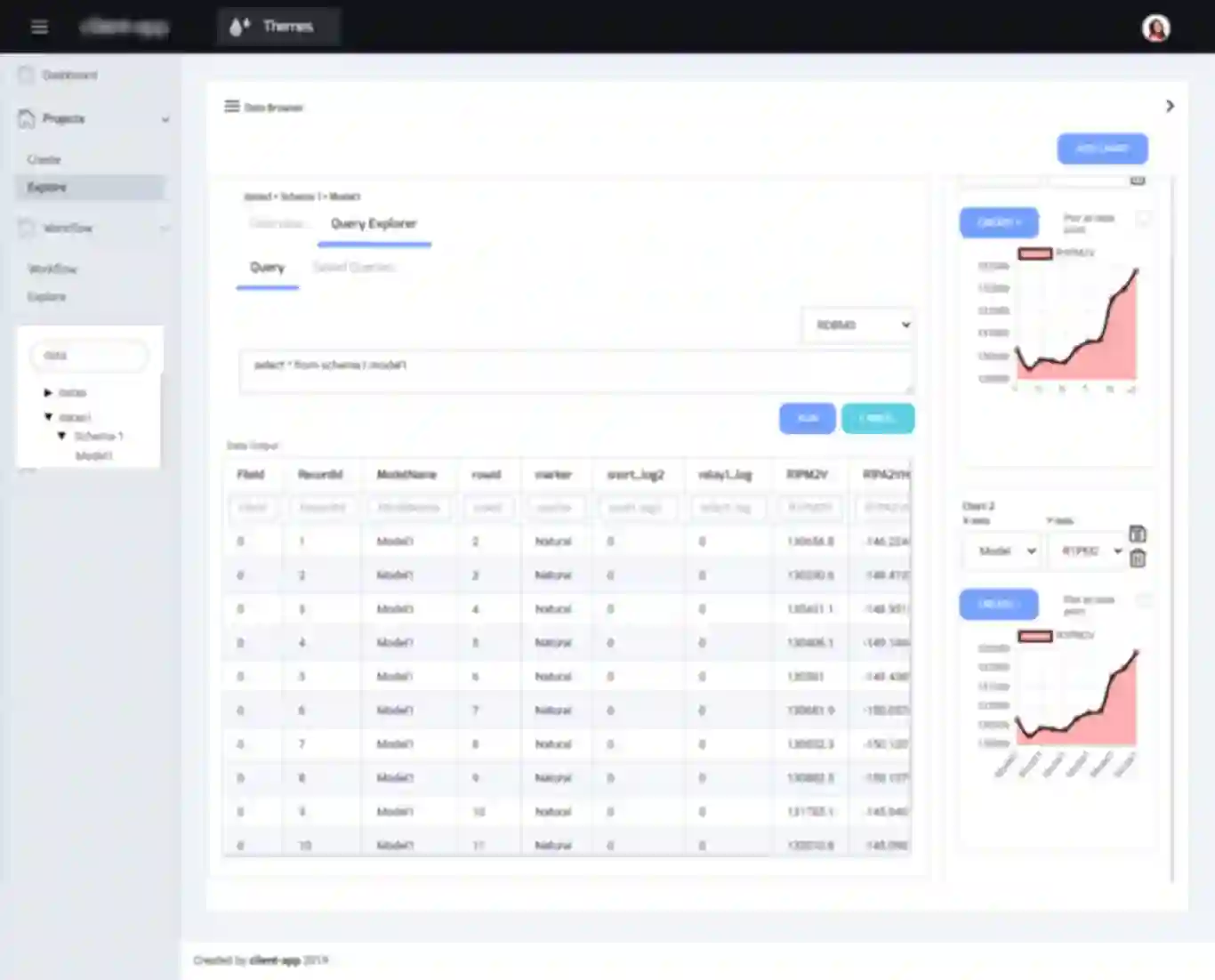Click the first chart's legend color swatch
Viewport: 1215px width, 980px height.
1034,253
